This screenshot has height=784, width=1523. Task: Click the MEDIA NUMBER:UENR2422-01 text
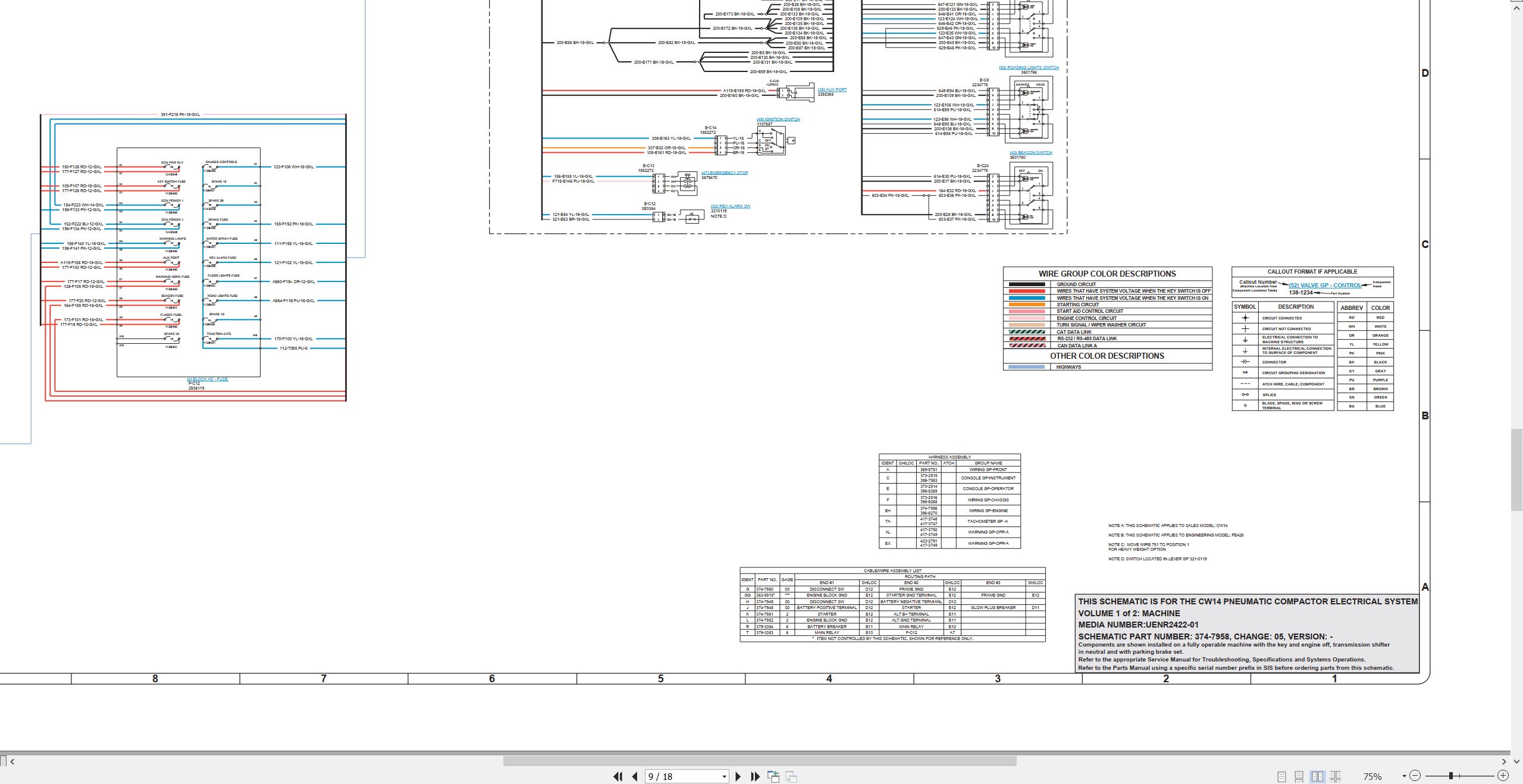1139,625
